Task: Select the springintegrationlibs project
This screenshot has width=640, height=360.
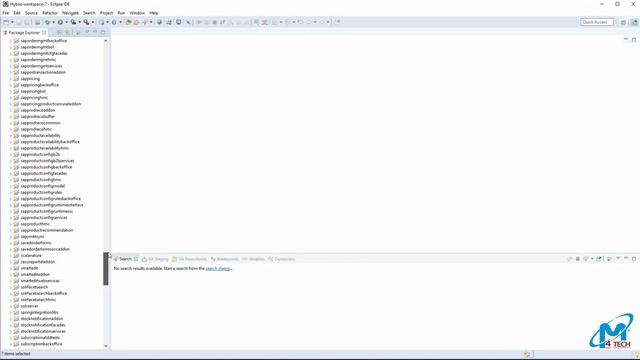Action: (39, 312)
